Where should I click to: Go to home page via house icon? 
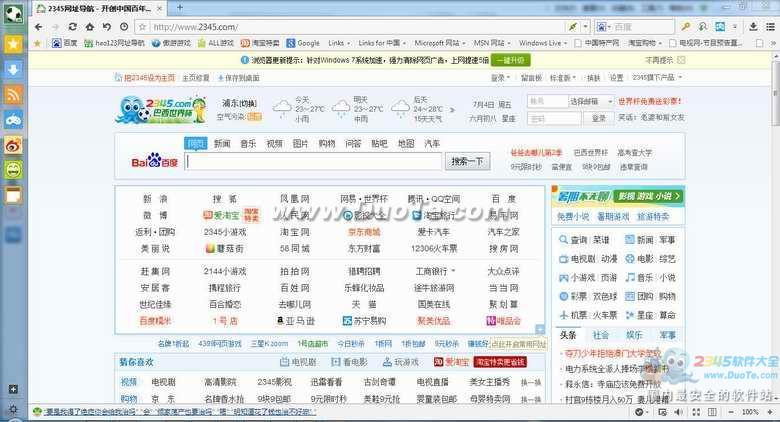(x=90, y=27)
